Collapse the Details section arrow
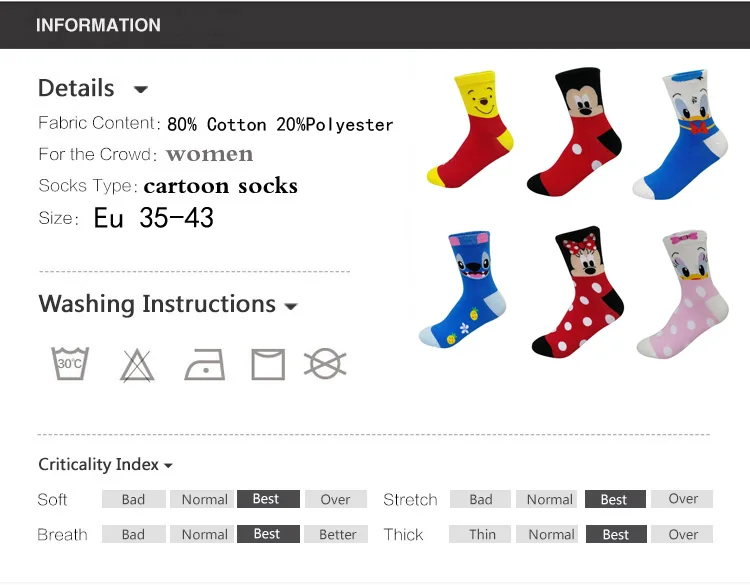The width and height of the screenshot is (750, 585). (x=141, y=89)
